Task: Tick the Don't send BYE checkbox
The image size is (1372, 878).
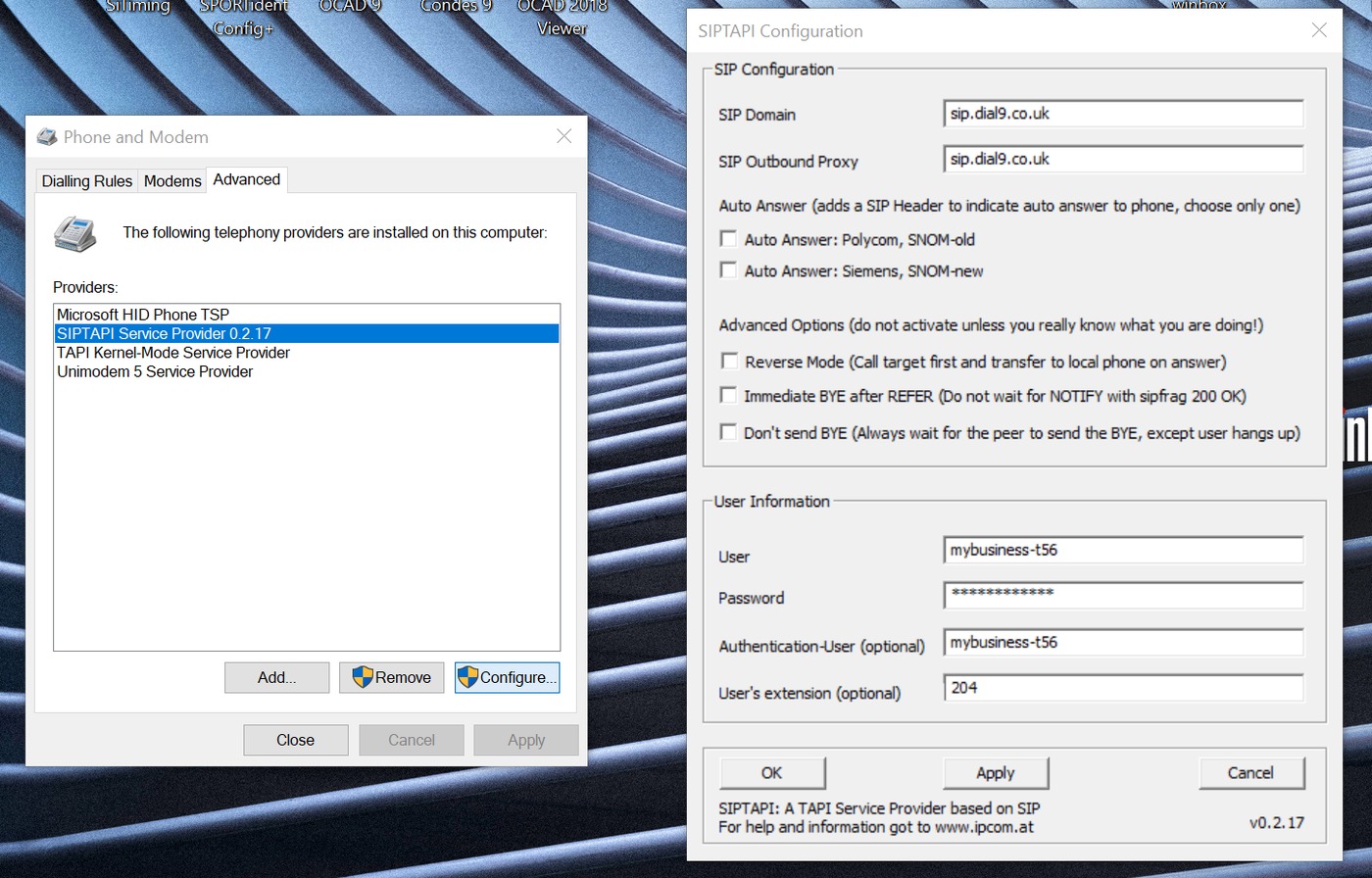Action: [x=728, y=431]
